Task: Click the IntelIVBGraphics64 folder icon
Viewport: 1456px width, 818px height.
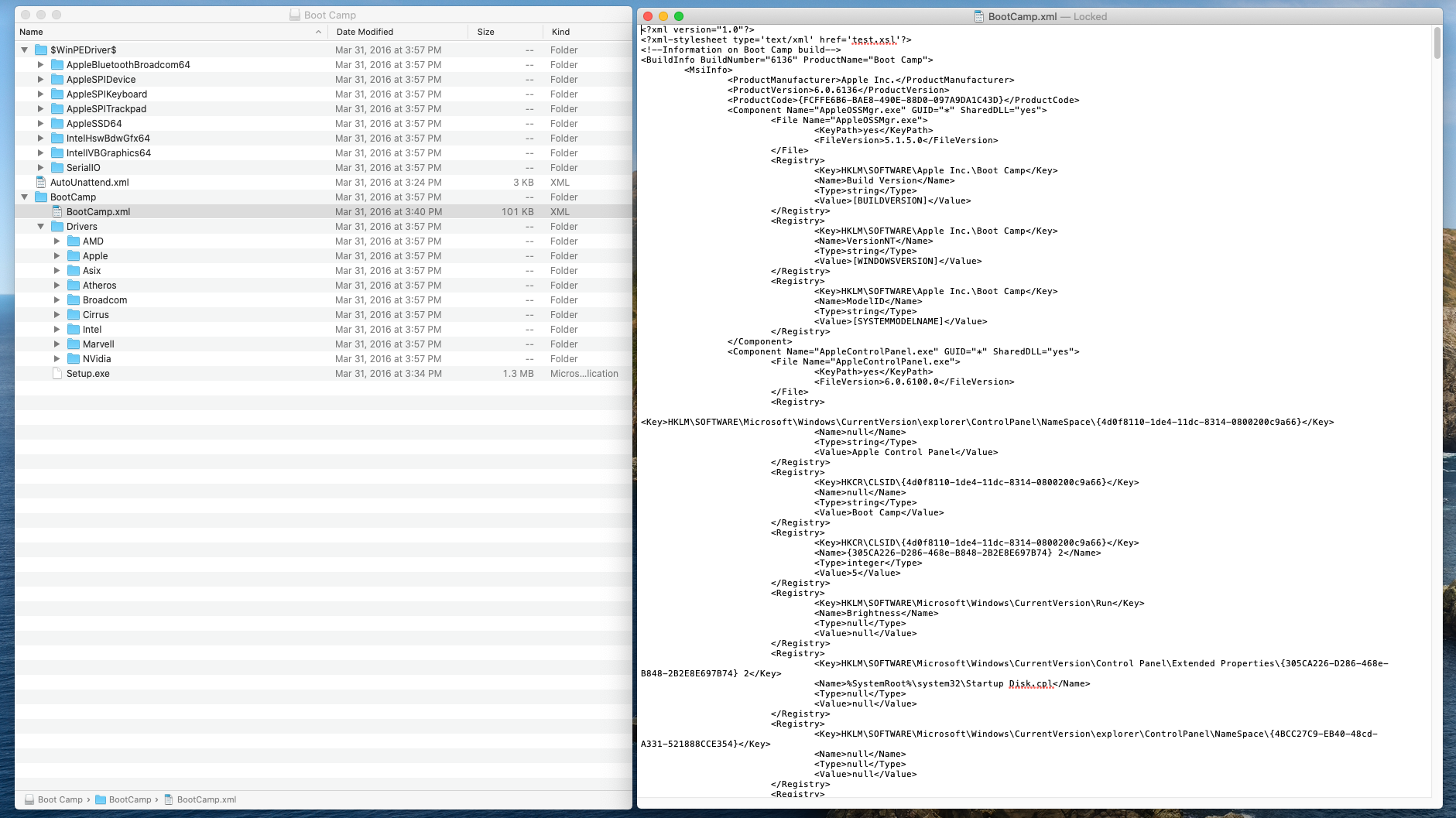Action: pos(57,153)
